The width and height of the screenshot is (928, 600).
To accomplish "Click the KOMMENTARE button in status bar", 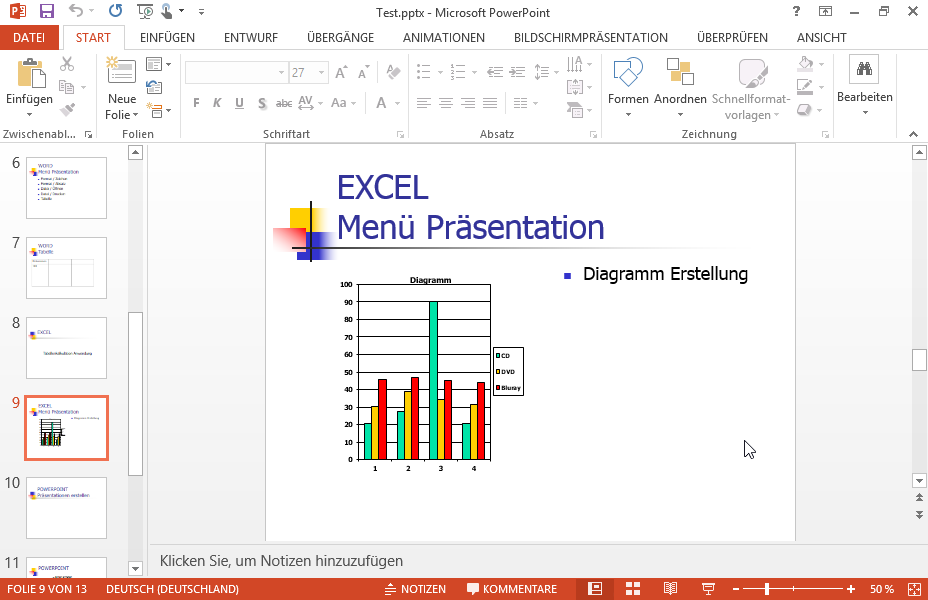I will (512, 589).
